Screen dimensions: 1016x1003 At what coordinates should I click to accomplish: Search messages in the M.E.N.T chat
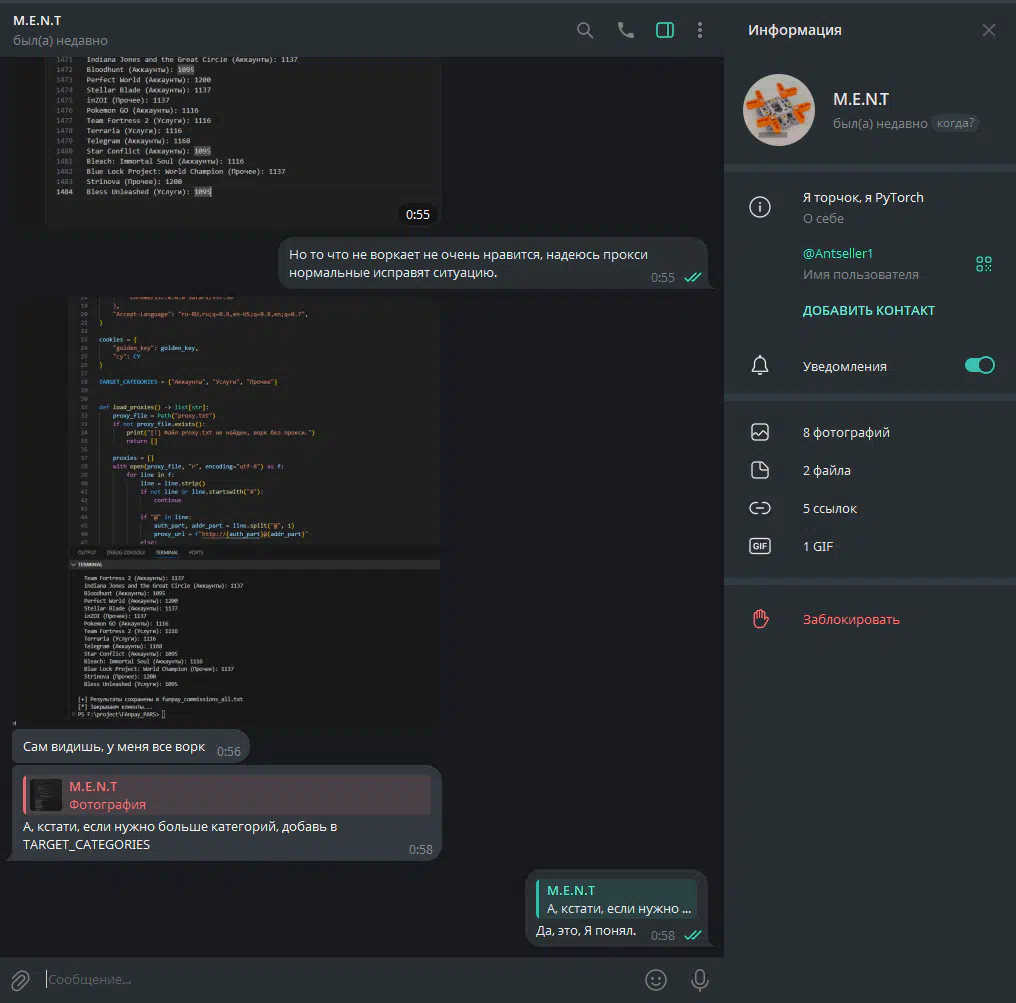pyautogui.click(x=584, y=30)
